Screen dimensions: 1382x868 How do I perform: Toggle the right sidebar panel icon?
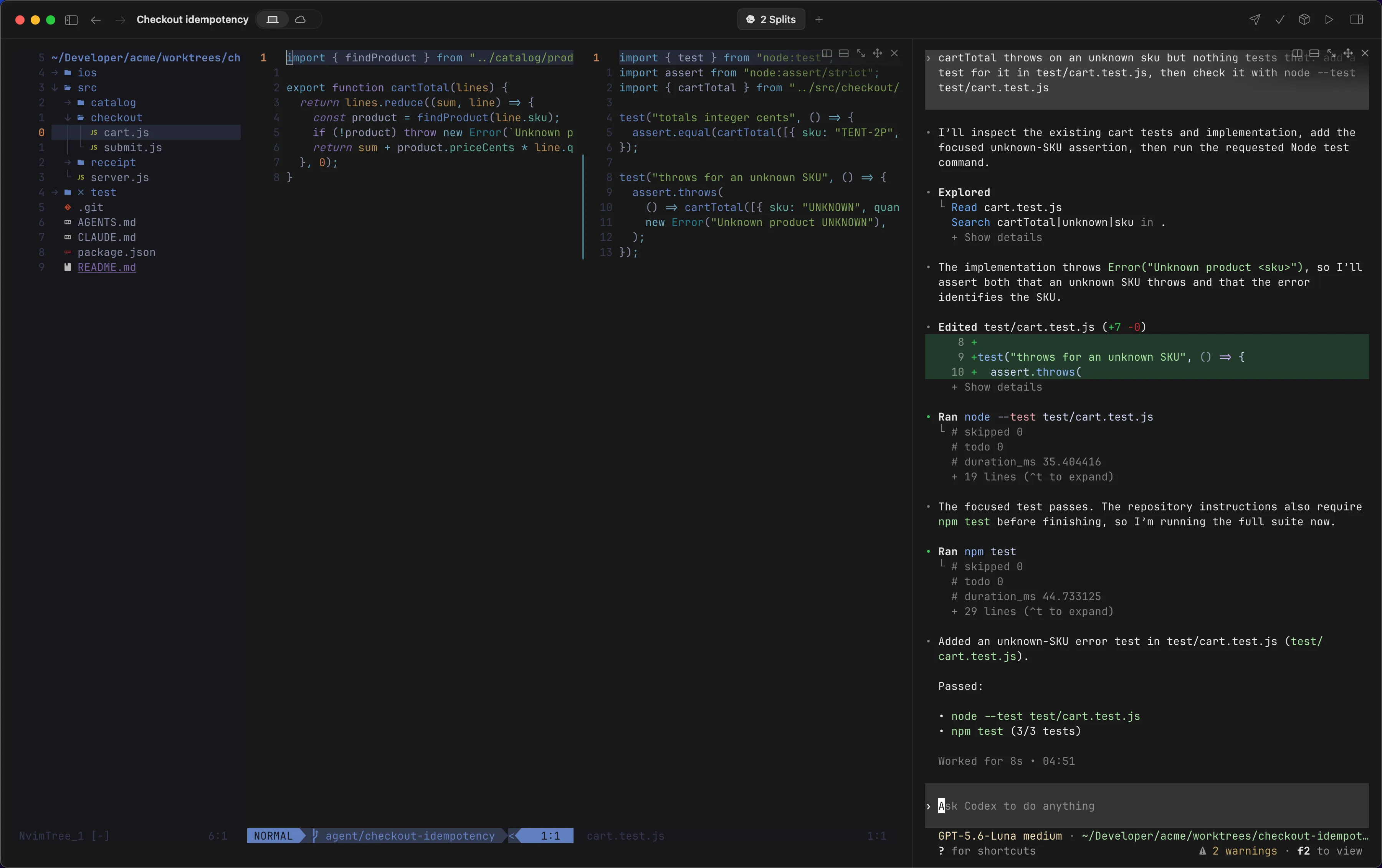[x=1357, y=20]
